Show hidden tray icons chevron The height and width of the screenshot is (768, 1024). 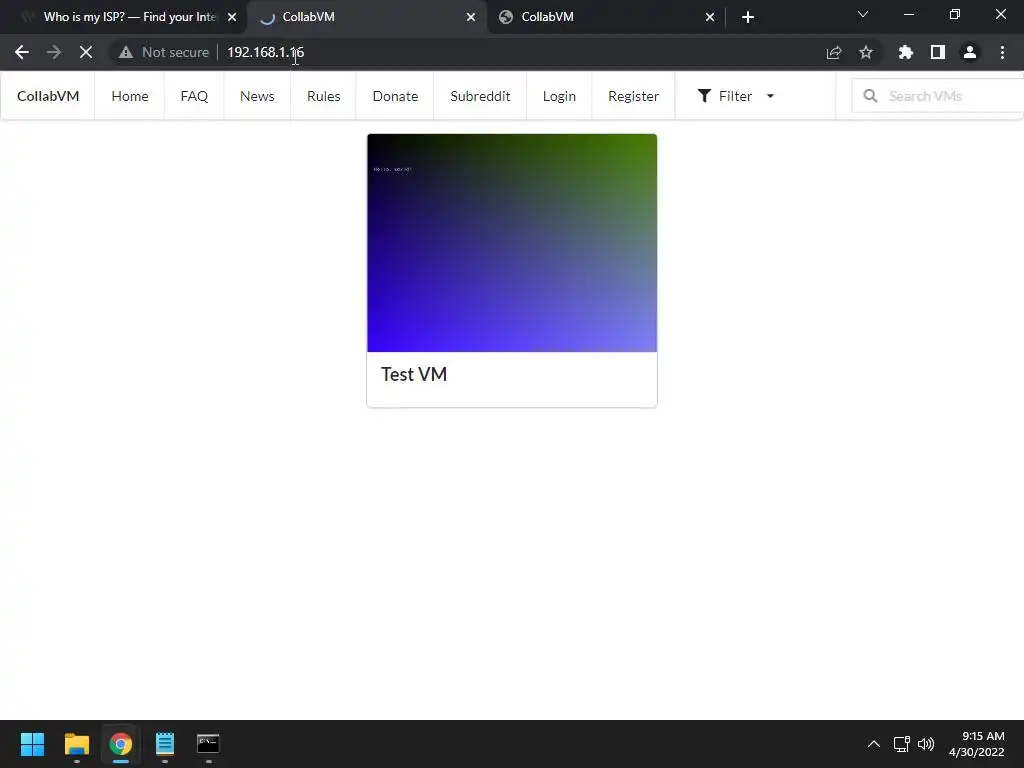873,744
